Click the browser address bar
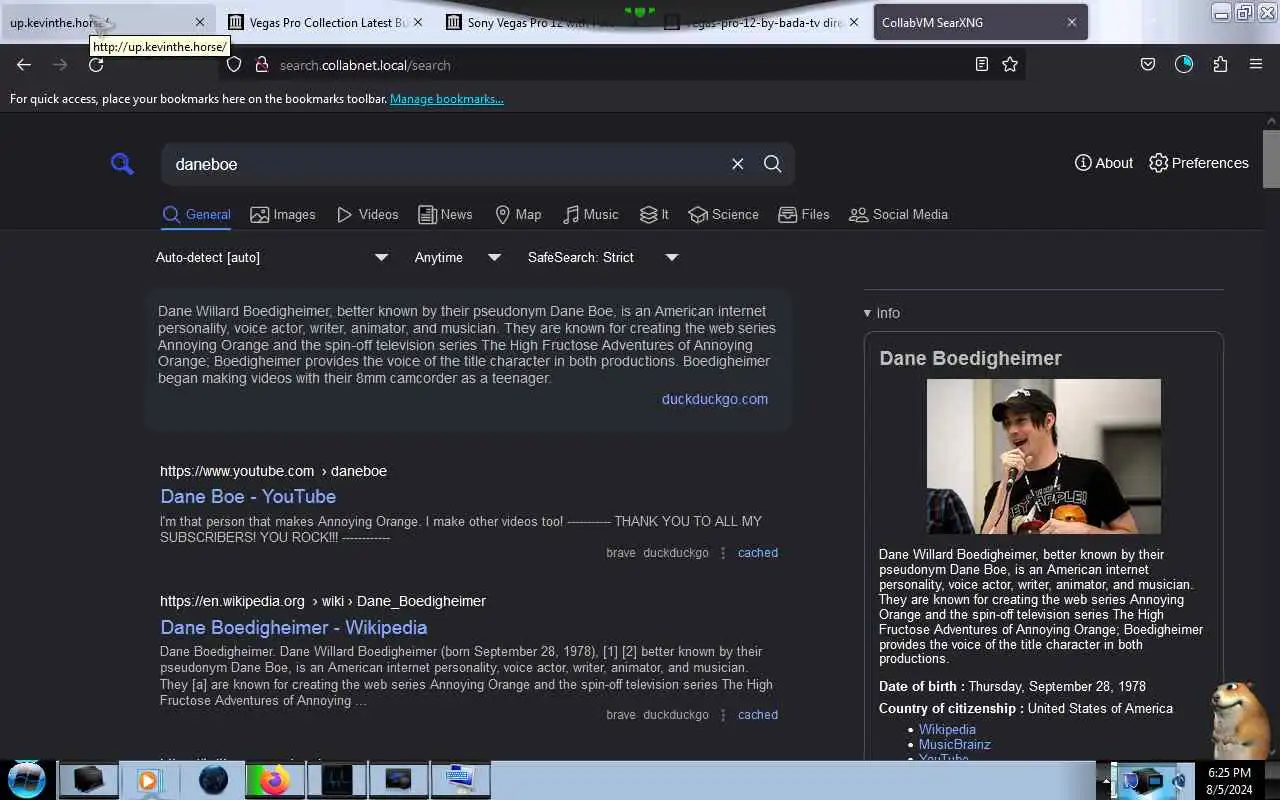Viewport: 1280px width, 800px height. [620, 65]
